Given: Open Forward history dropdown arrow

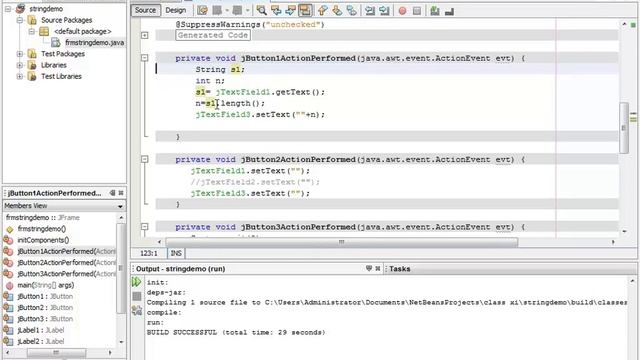Looking at the screenshot, I should (247, 11).
